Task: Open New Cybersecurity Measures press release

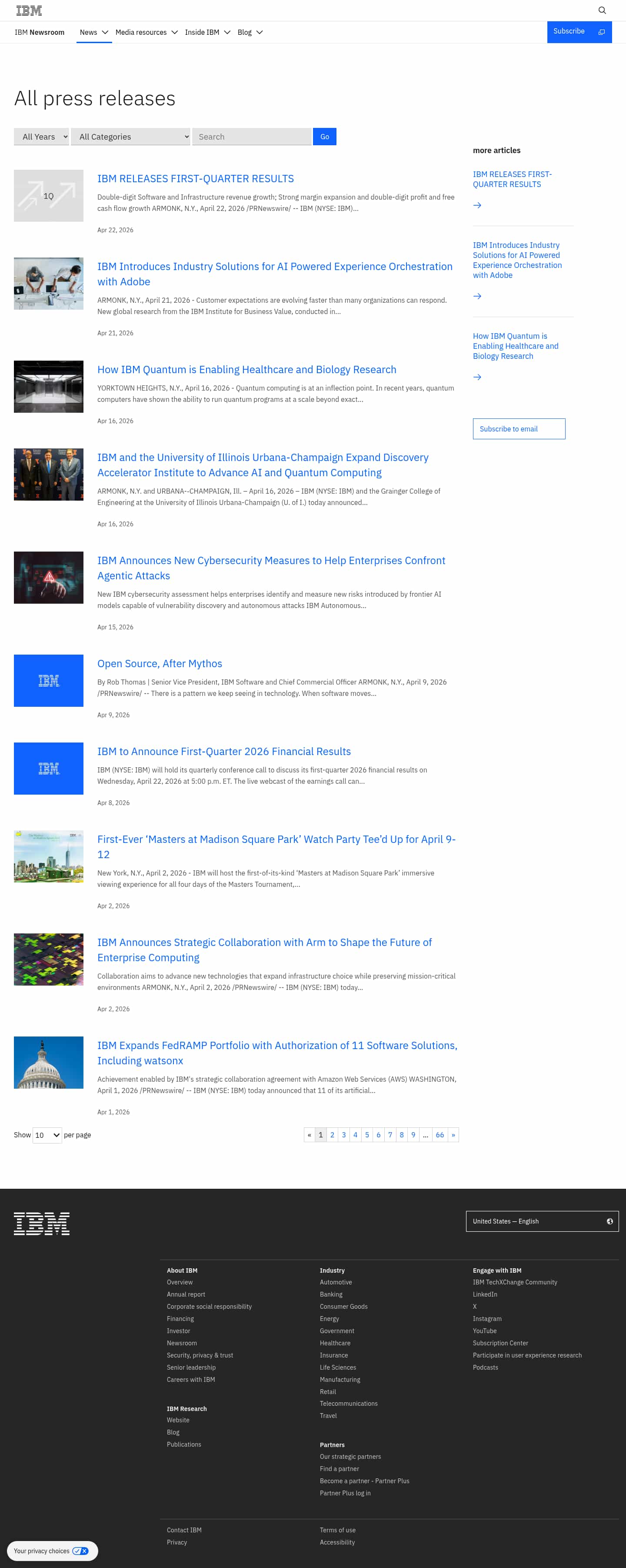Action: click(x=271, y=568)
